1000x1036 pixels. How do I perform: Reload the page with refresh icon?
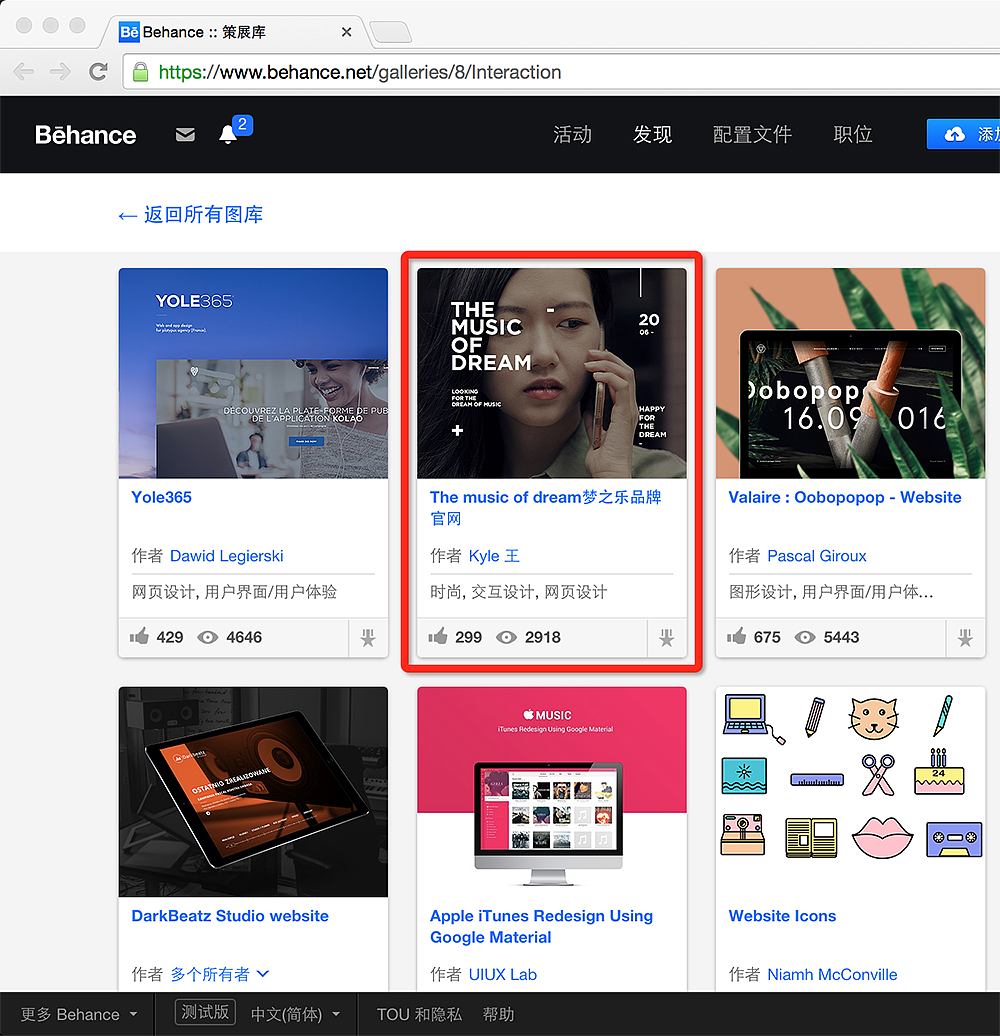pyautogui.click(x=98, y=71)
